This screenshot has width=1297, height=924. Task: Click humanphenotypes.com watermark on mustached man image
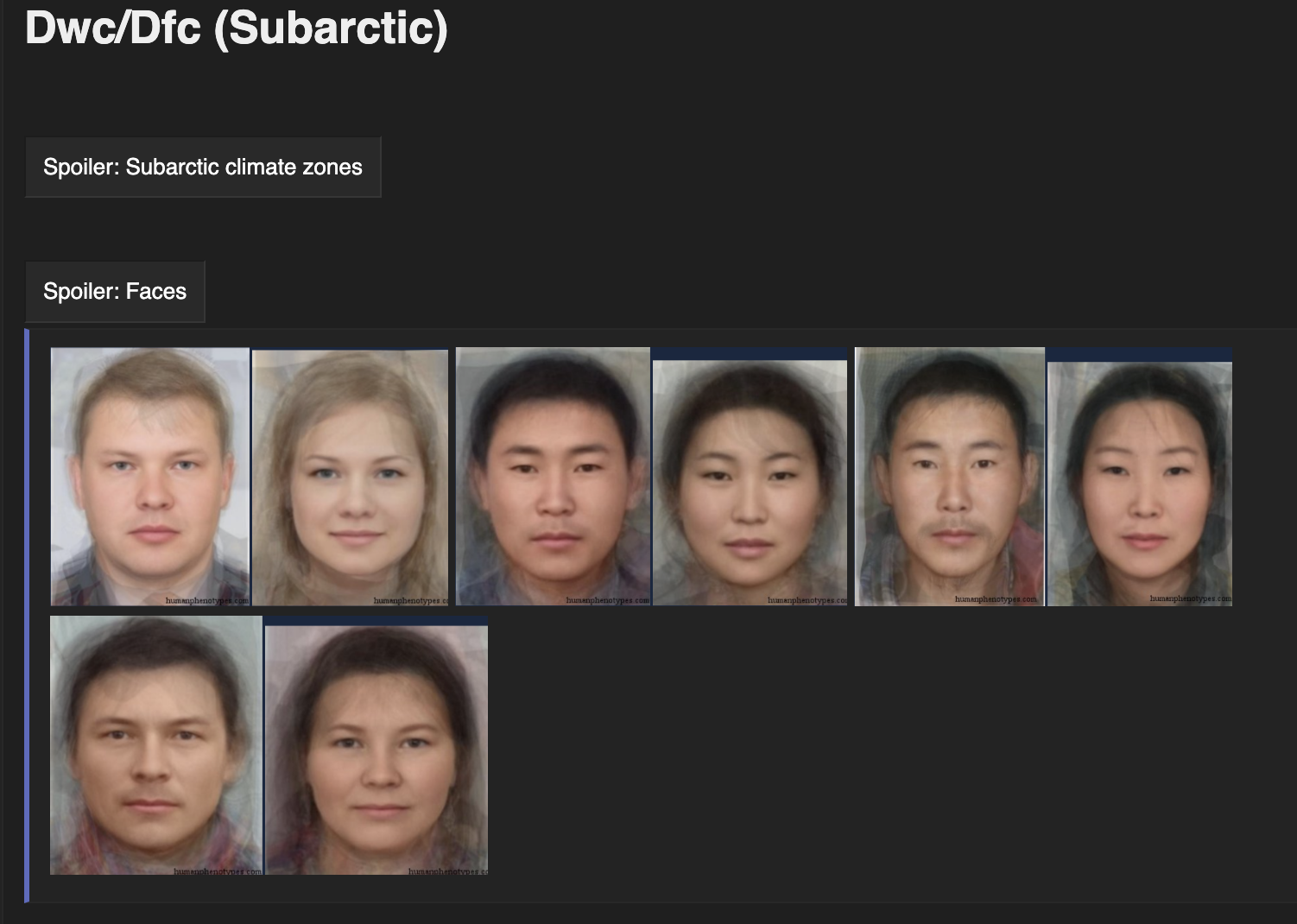(996, 598)
